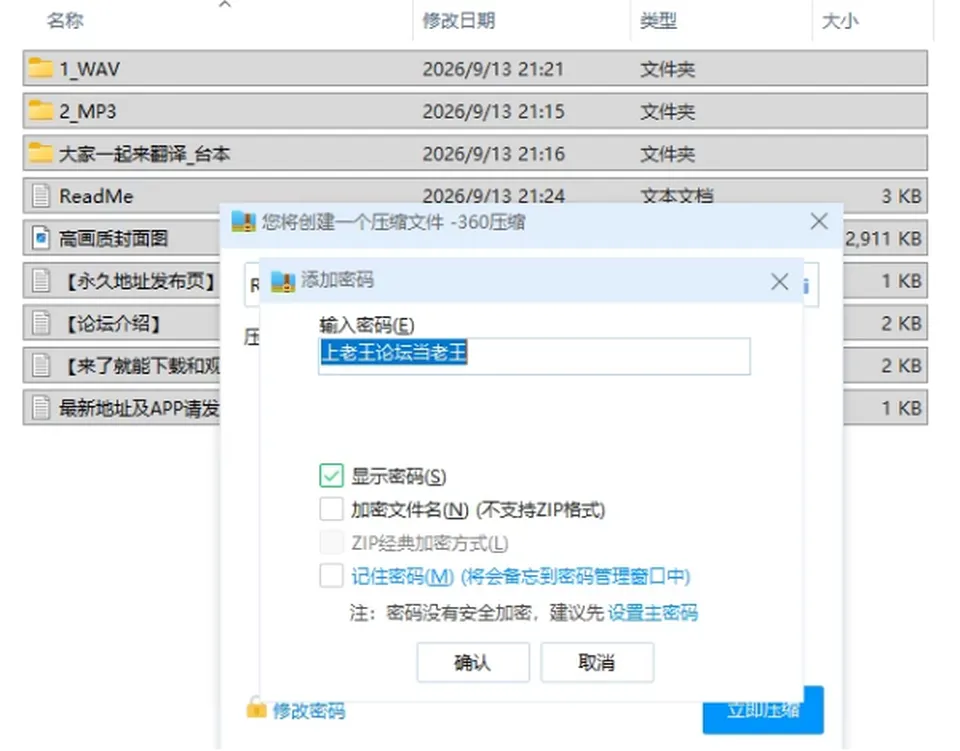Close the 您将创建一个压缩文件 window
The height and width of the screenshot is (751, 960).
[x=819, y=222]
